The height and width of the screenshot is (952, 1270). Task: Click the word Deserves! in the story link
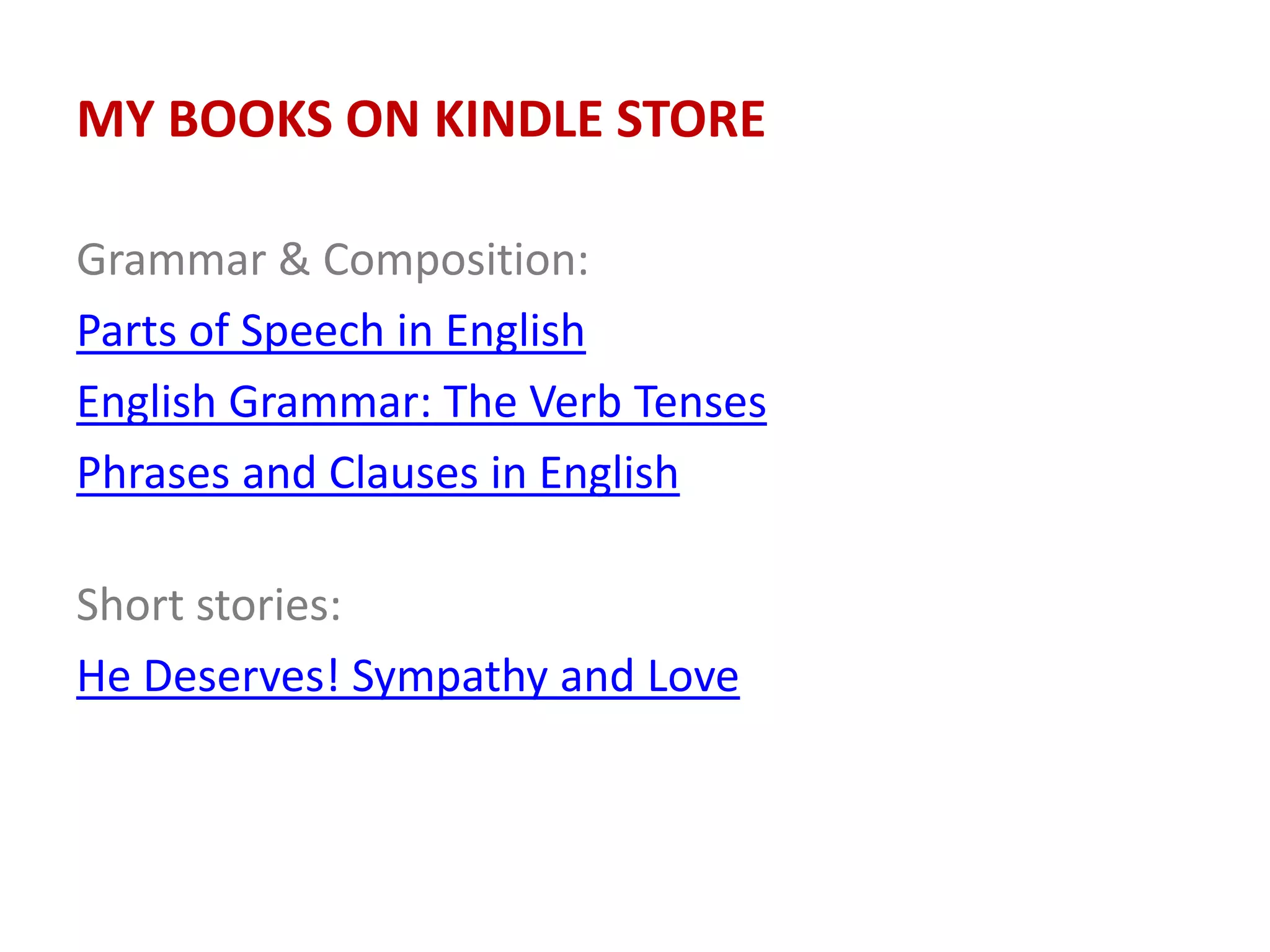click(242, 677)
